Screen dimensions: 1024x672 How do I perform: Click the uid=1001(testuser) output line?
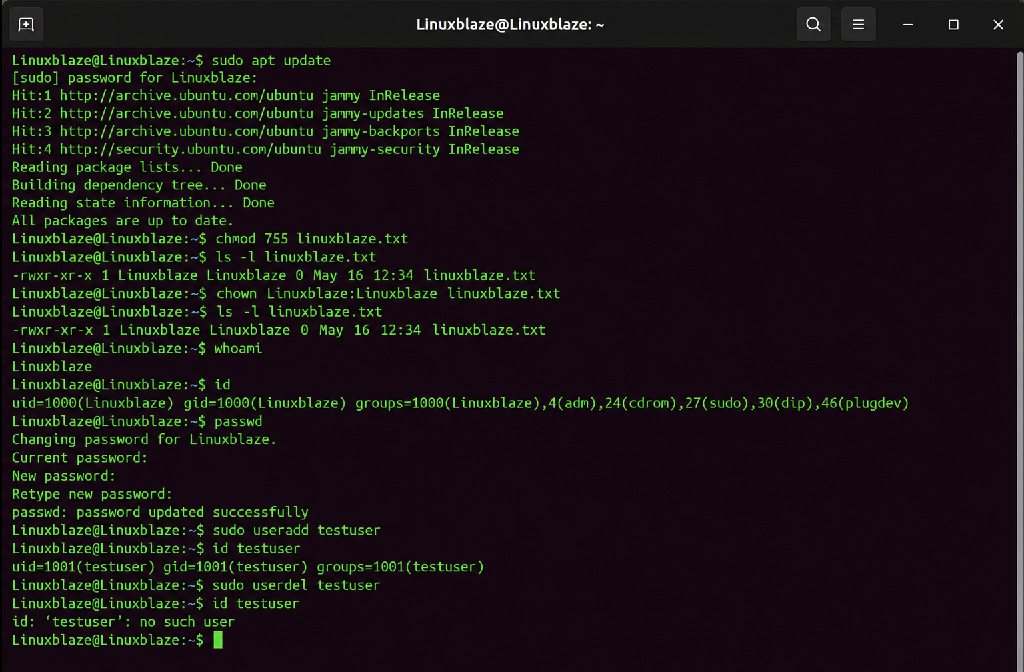coord(248,567)
